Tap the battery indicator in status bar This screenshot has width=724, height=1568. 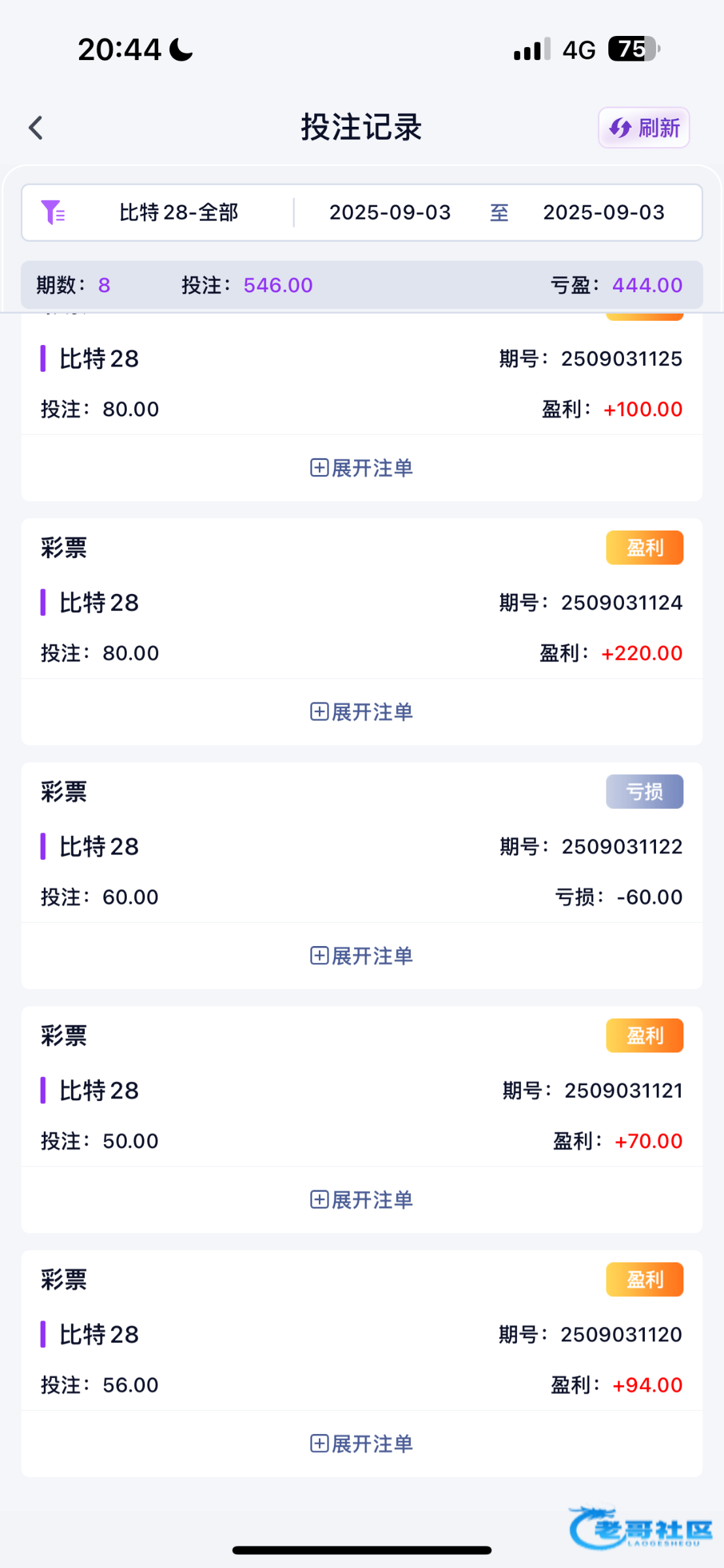633,49
